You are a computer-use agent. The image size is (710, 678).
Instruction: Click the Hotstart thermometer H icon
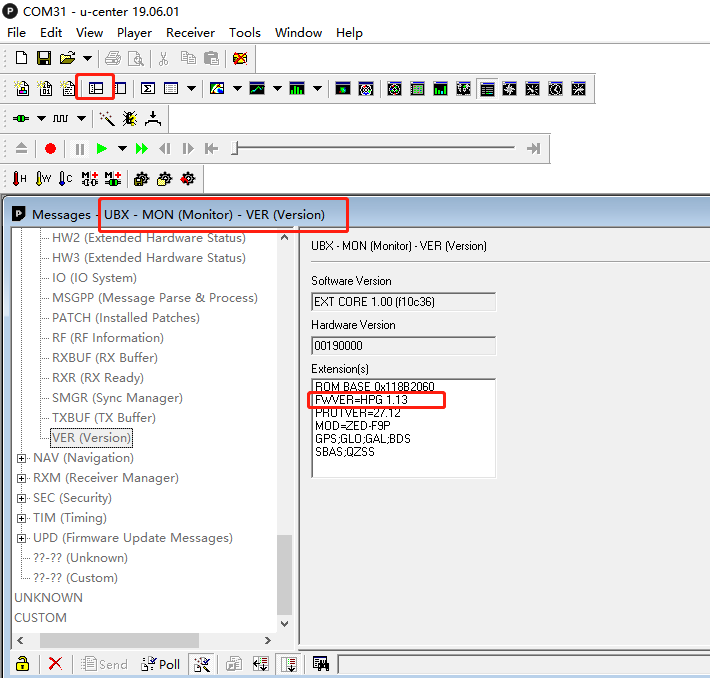tap(19, 179)
